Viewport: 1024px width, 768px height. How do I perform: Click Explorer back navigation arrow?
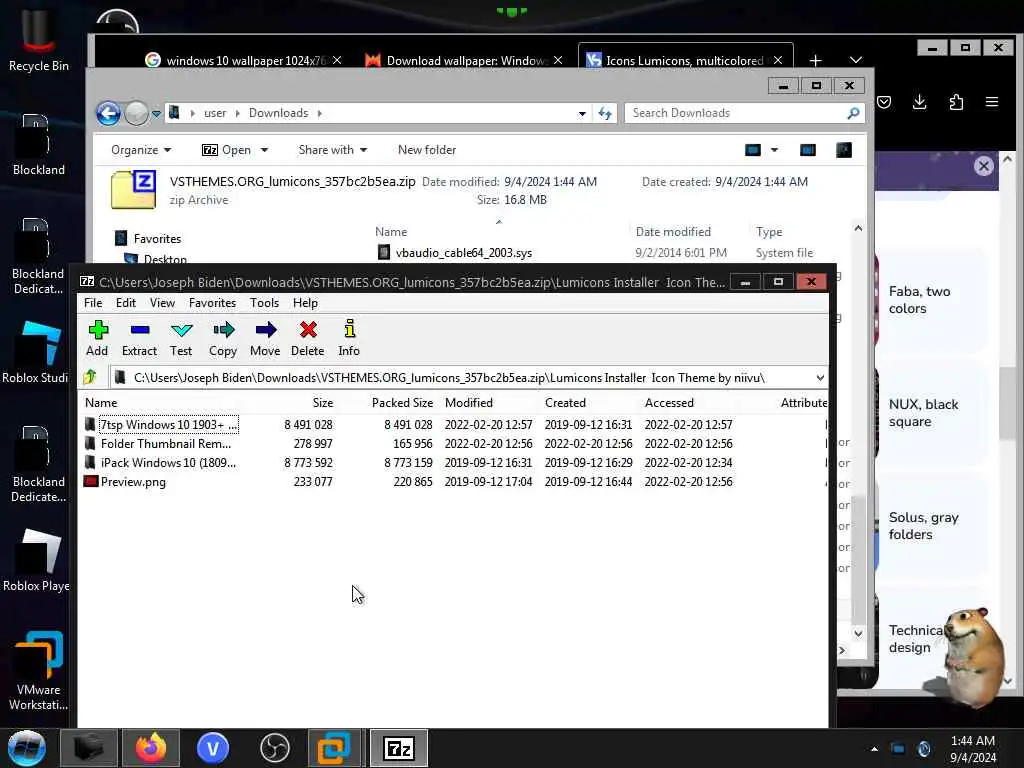108,113
